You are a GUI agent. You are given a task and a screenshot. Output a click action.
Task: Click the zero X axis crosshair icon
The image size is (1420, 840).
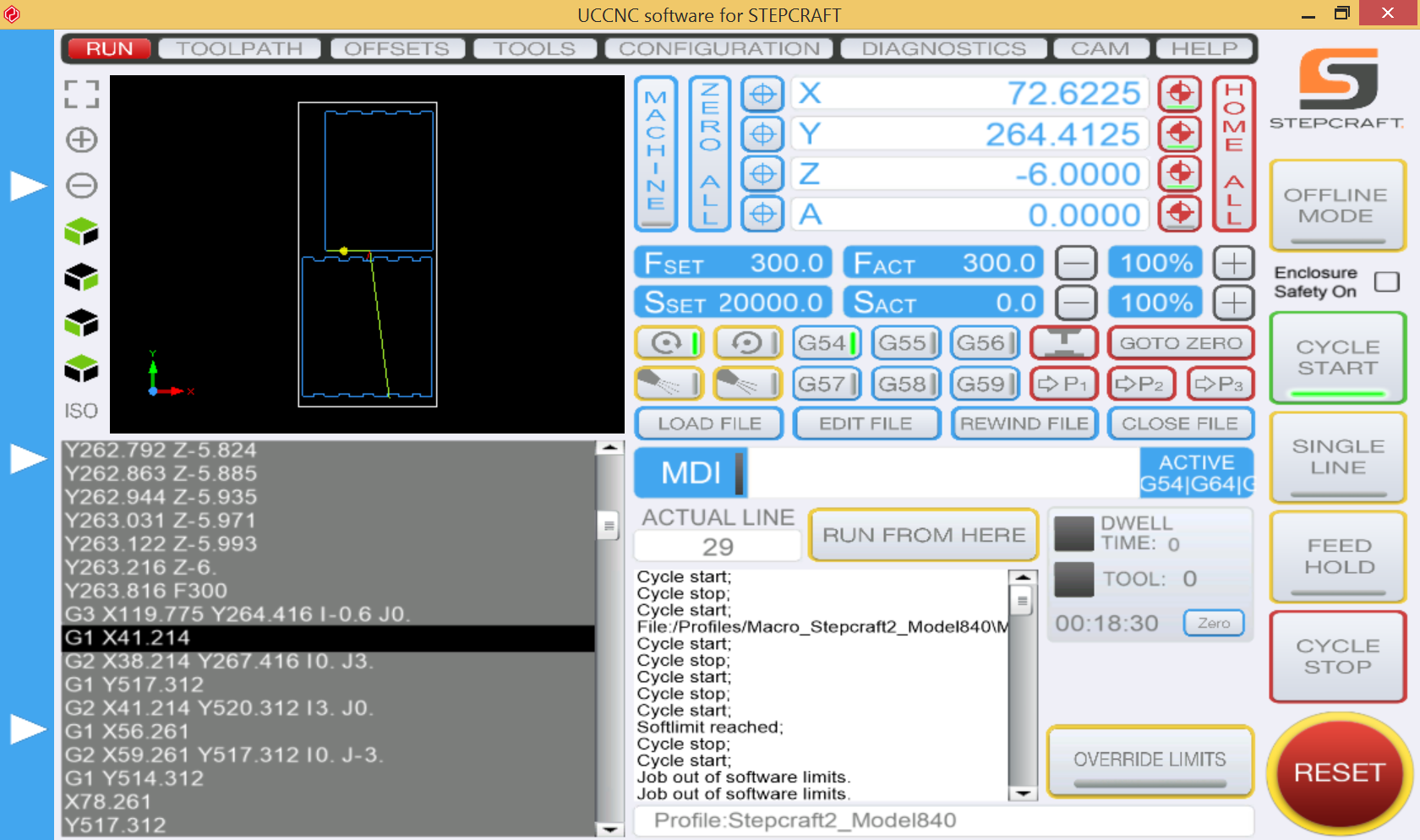tap(762, 94)
